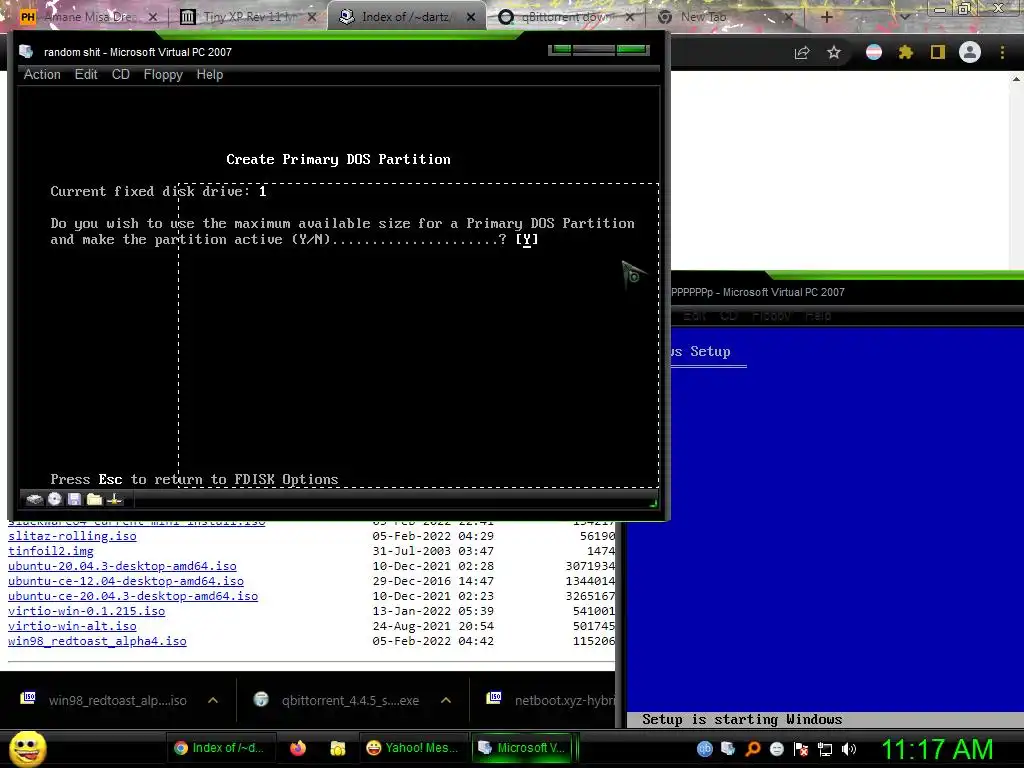Click the Microsoft Virtual PC taskbar button
The height and width of the screenshot is (768, 1024).
pyautogui.click(x=522, y=748)
